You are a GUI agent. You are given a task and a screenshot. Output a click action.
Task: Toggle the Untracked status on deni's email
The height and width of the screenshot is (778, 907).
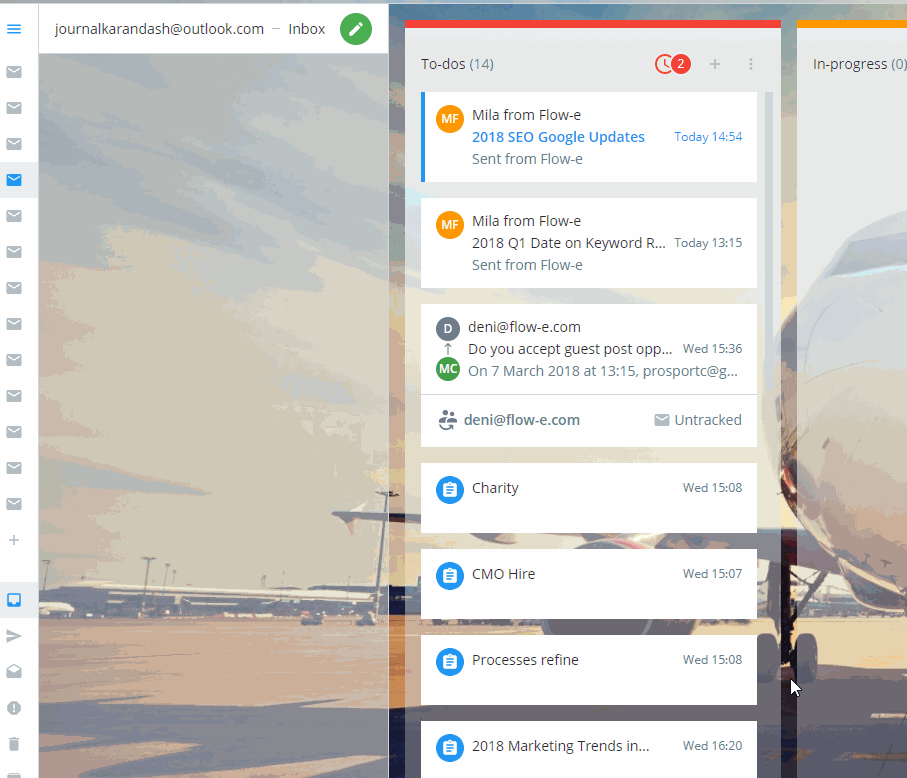[698, 420]
